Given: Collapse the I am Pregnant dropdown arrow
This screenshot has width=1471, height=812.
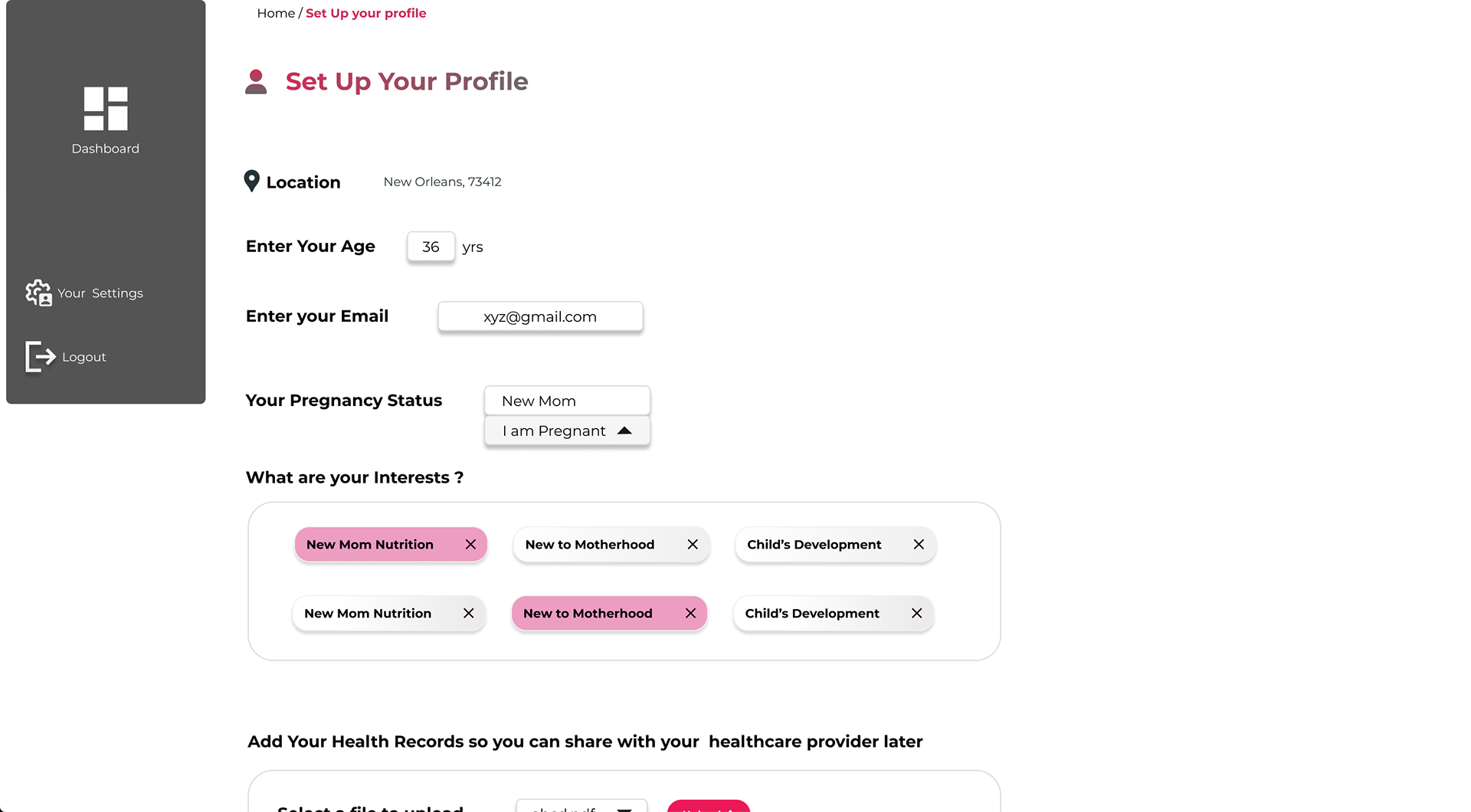Looking at the screenshot, I should 624,431.
